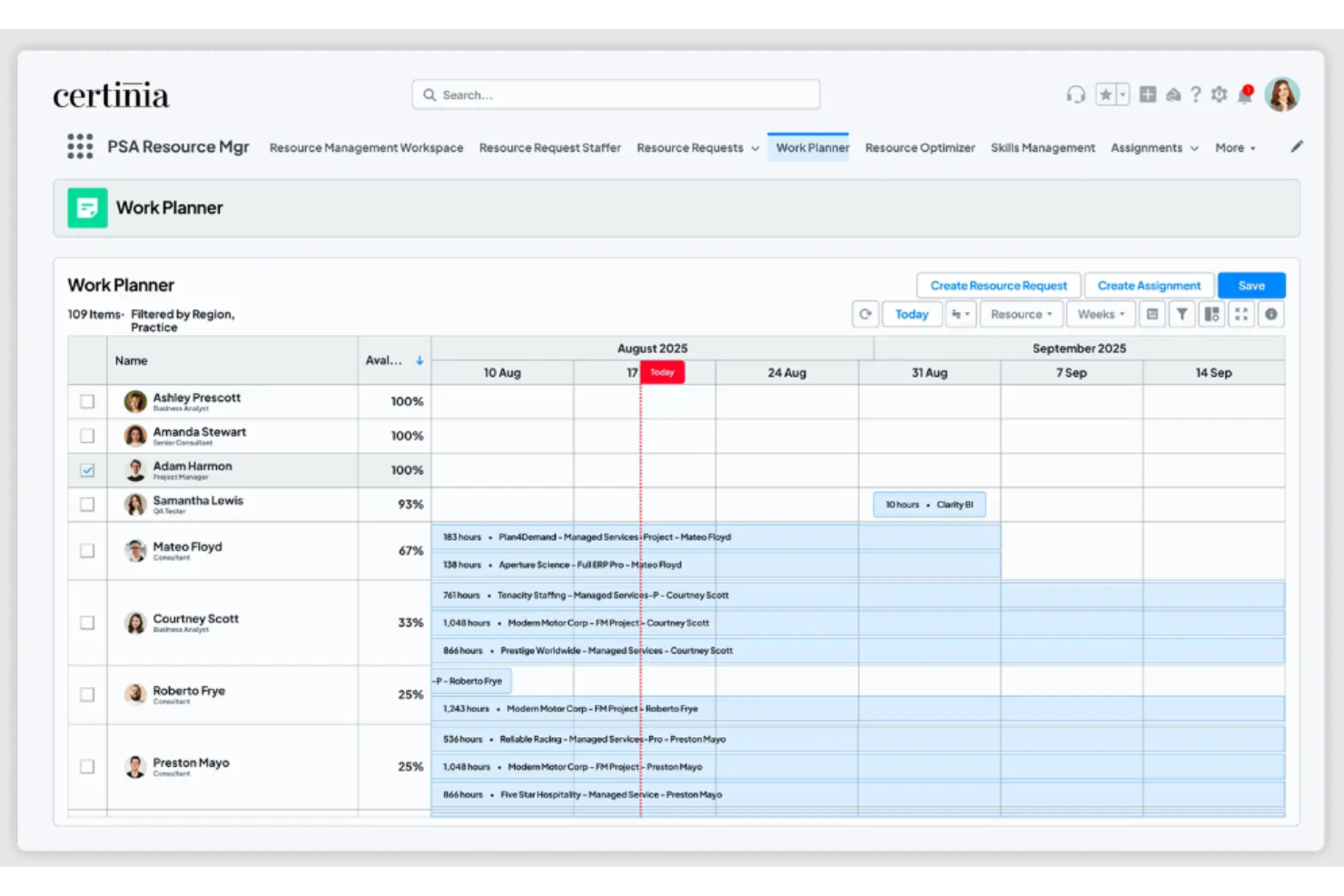Viewport: 1344px width, 896px height.
Task: Go to Resource Management Workspace tab
Action: click(x=366, y=148)
